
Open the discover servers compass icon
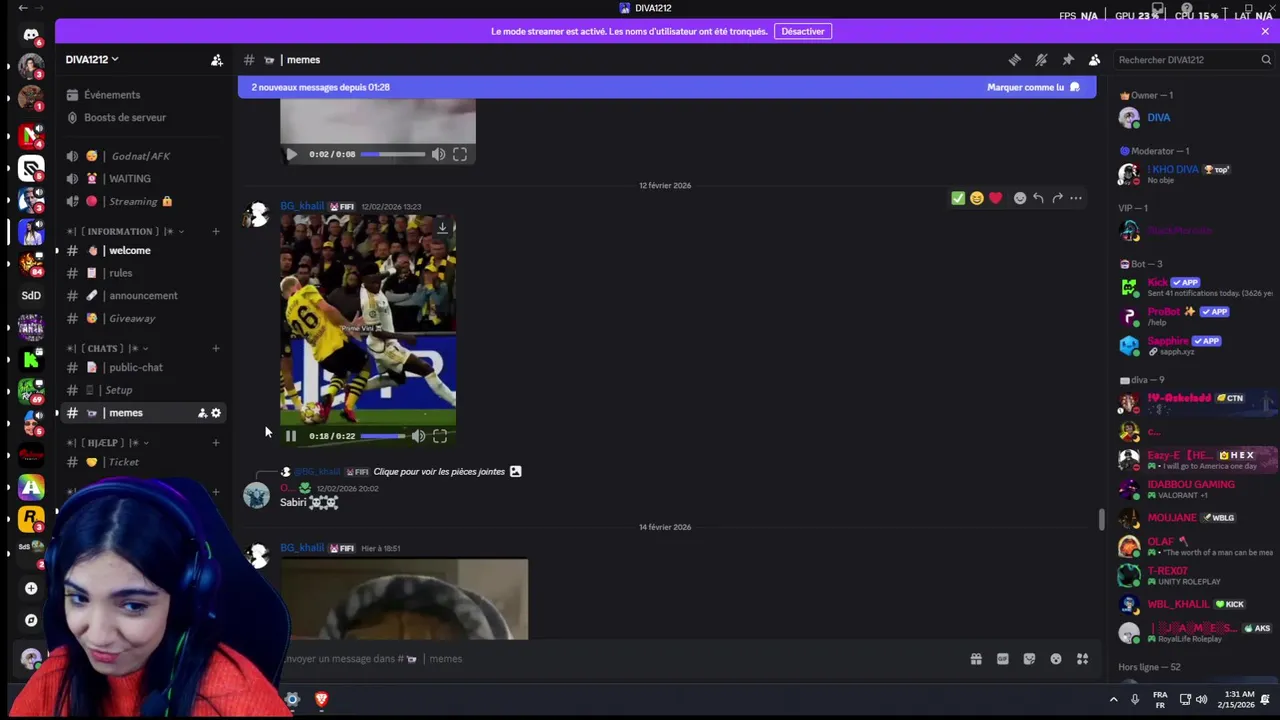tap(31, 620)
